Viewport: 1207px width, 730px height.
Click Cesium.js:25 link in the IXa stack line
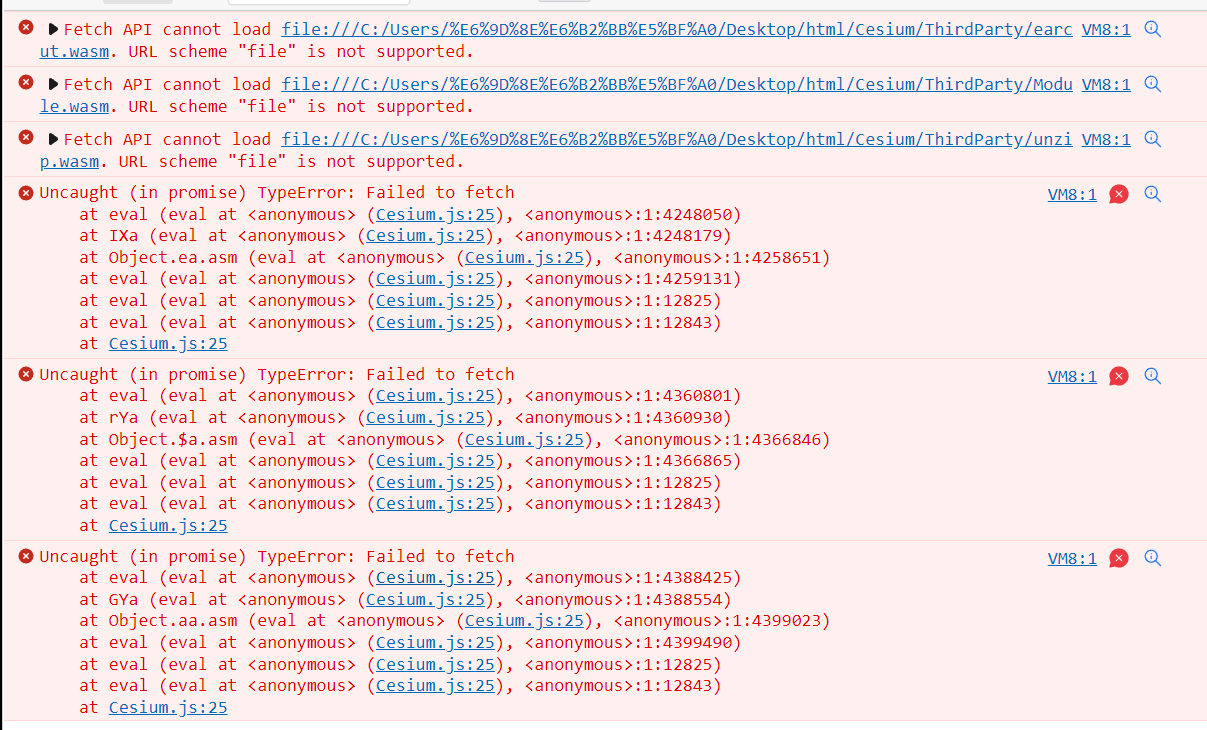tap(425, 236)
